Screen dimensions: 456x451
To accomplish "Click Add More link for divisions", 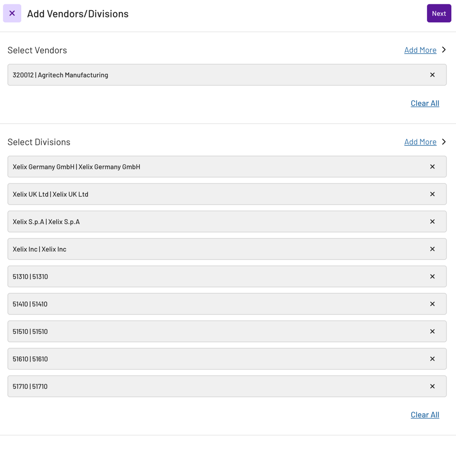I will [x=420, y=142].
